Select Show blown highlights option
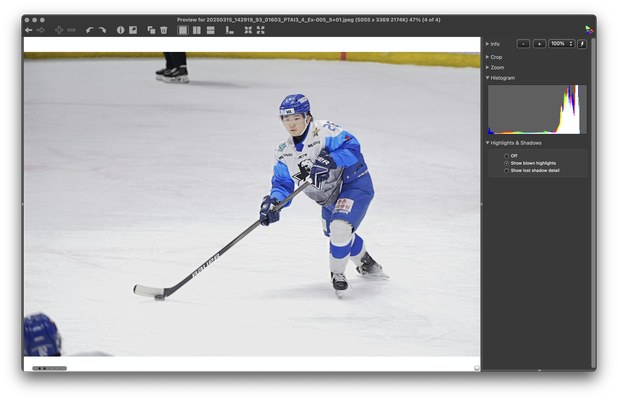This screenshot has height=400, width=618. (x=506, y=163)
